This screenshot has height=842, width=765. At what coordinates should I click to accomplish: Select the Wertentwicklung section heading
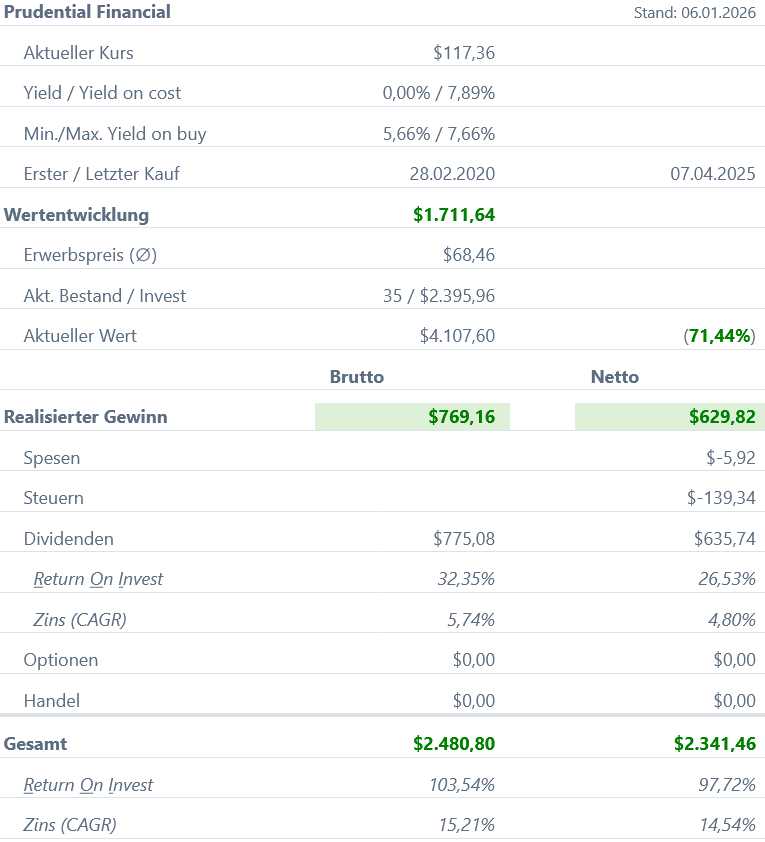click(77, 214)
